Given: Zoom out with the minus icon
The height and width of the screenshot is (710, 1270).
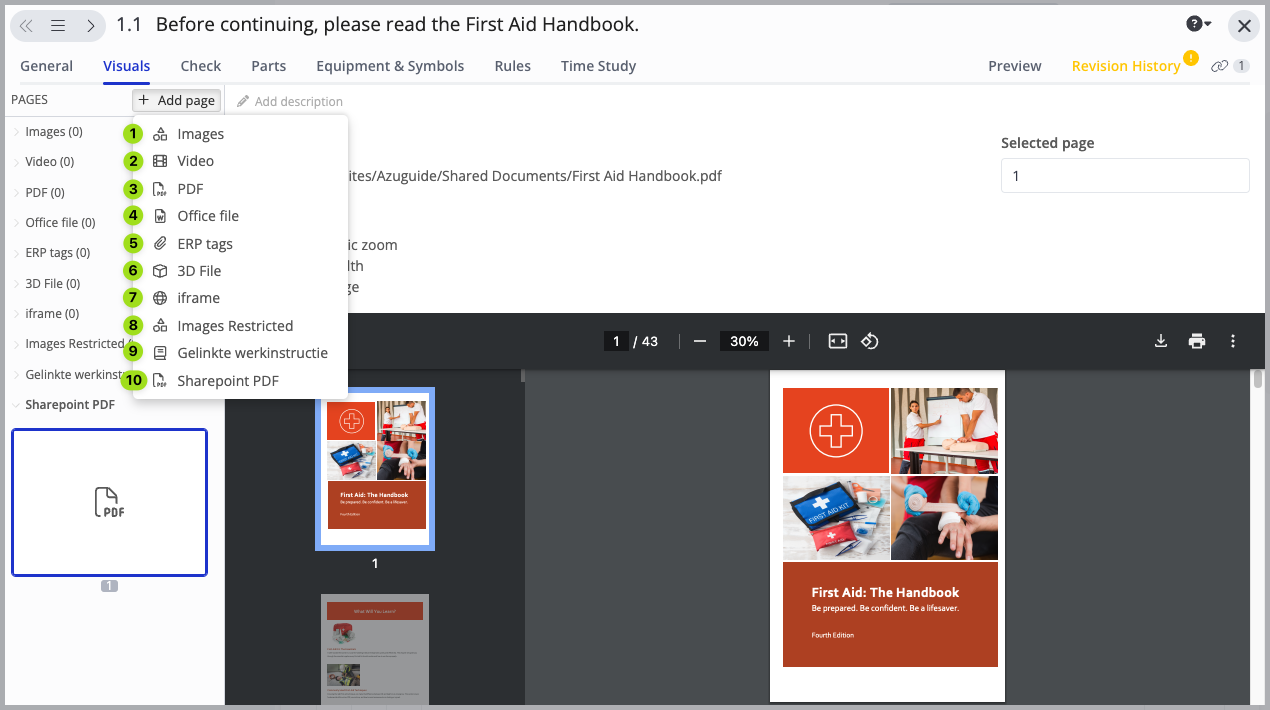Looking at the screenshot, I should pyautogui.click(x=700, y=341).
